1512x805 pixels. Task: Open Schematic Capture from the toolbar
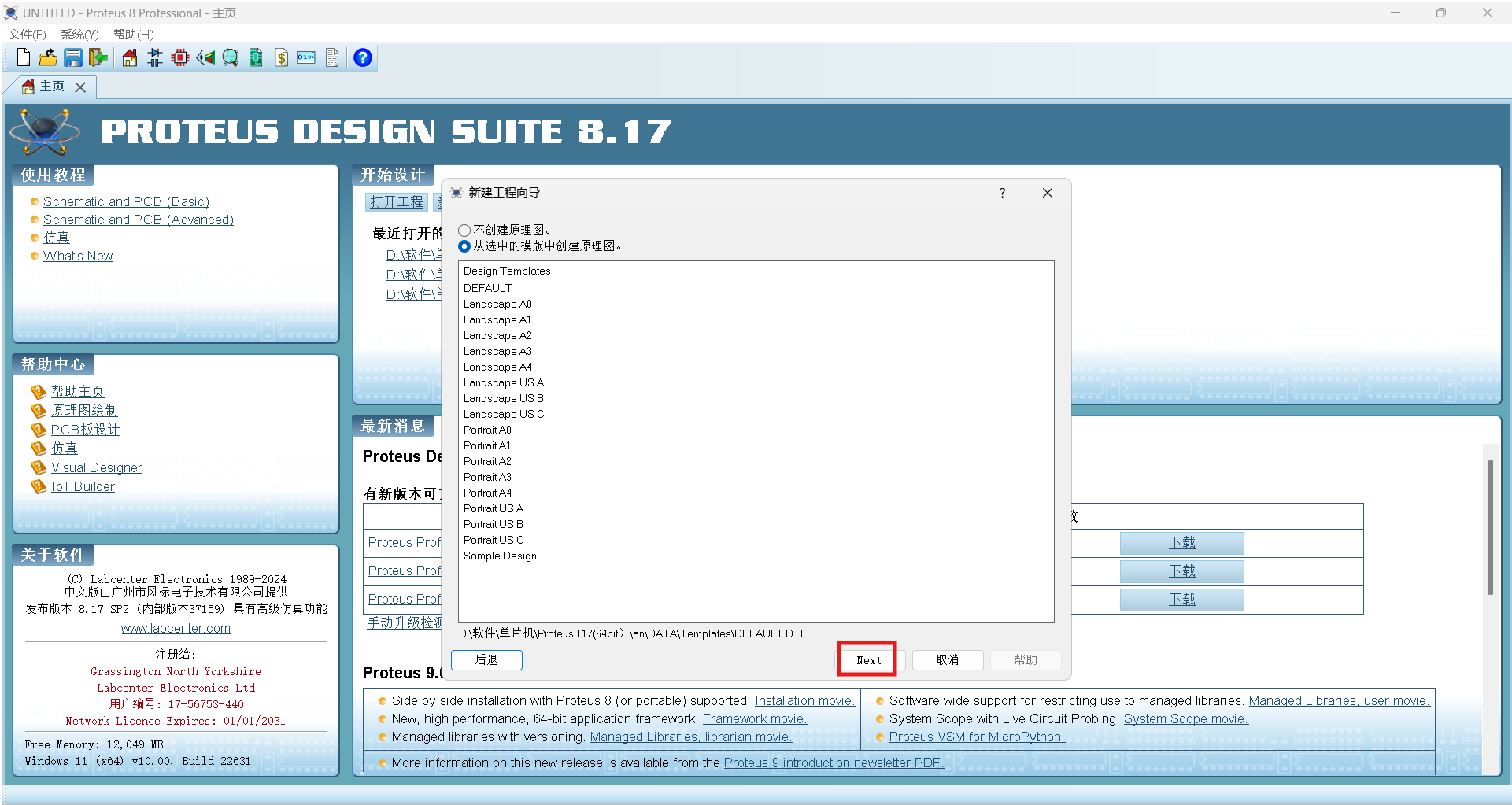(x=155, y=57)
